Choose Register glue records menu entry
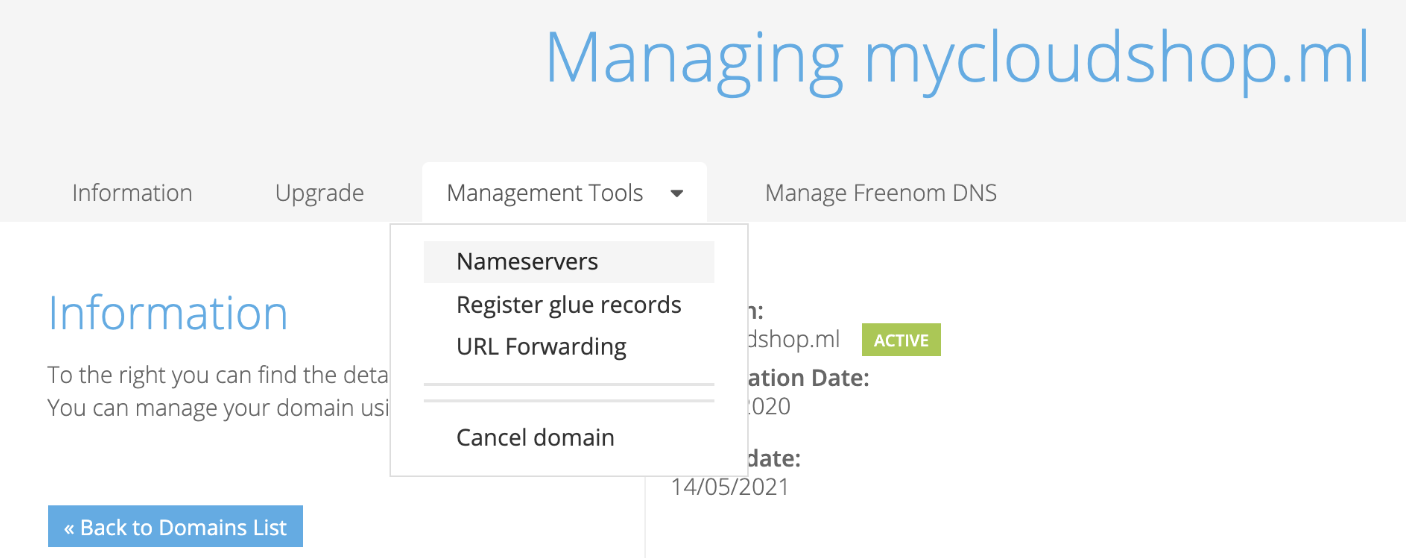 click(569, 305)
